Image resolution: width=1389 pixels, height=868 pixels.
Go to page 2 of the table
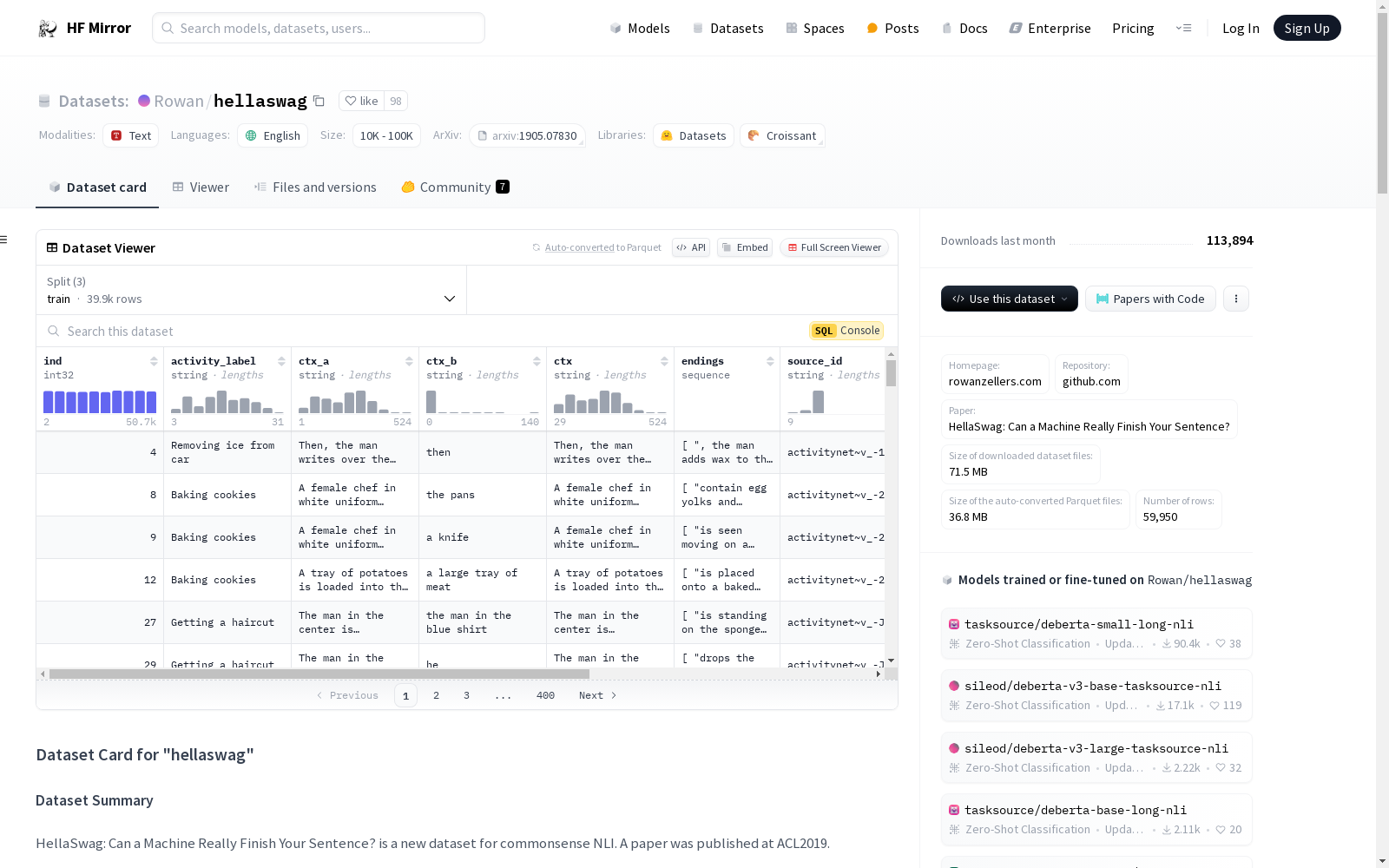point(436,695)
